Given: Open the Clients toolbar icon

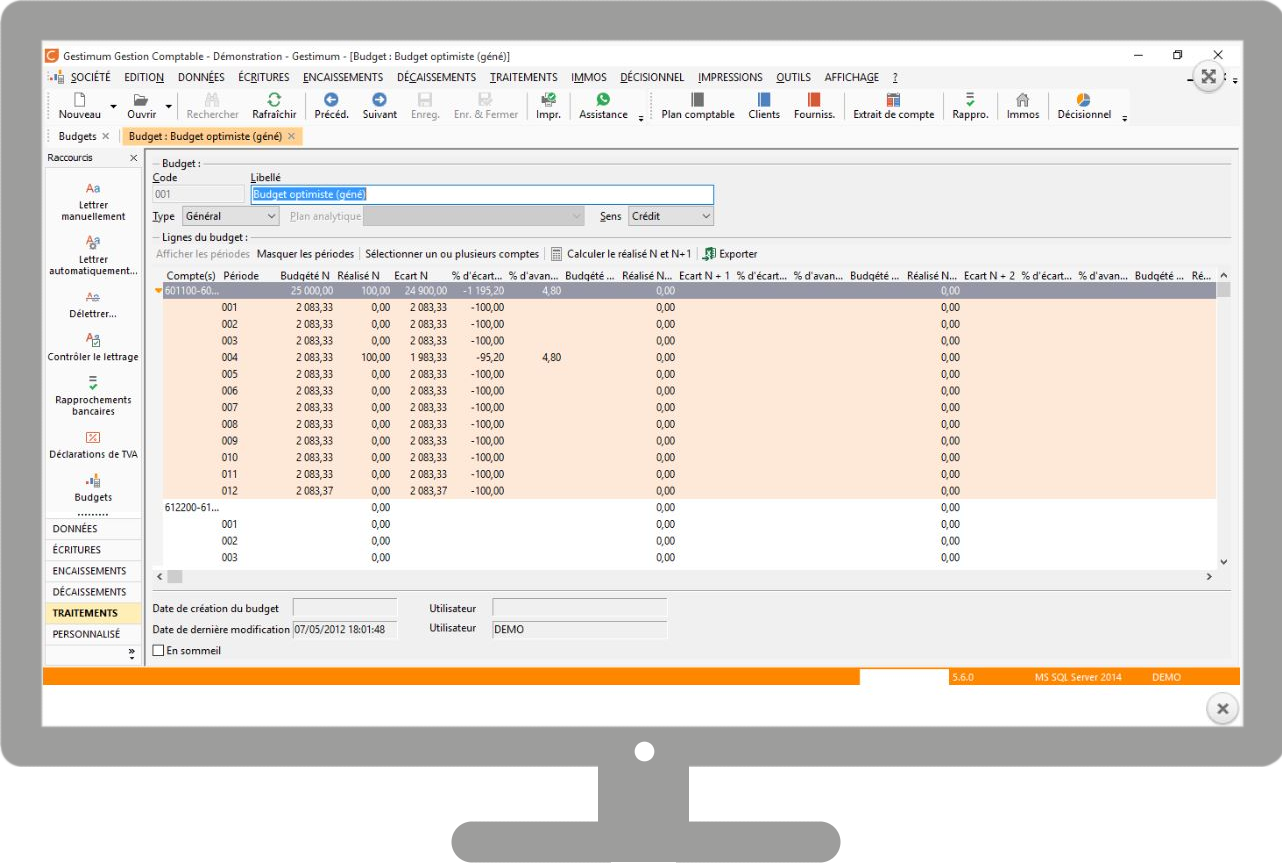Looking at the screenshot, I should coord(764,100).
